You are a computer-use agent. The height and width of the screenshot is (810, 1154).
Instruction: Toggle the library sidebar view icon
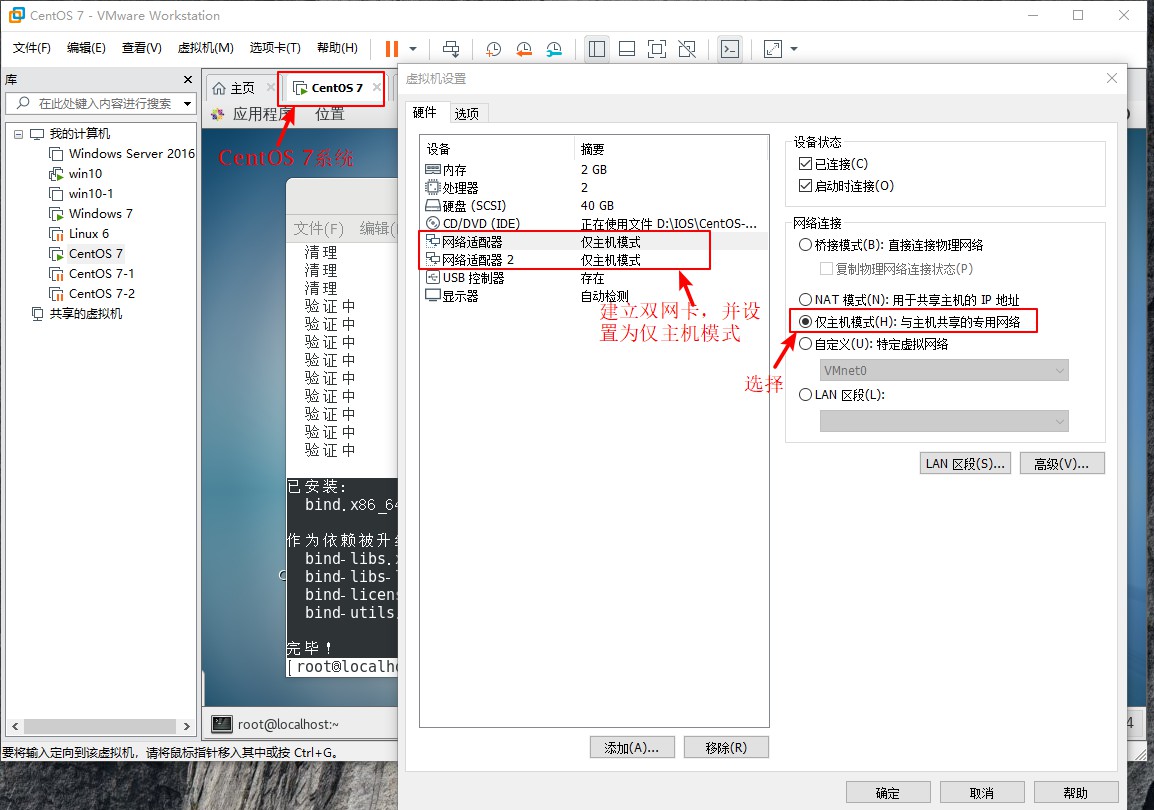(597, 49)
